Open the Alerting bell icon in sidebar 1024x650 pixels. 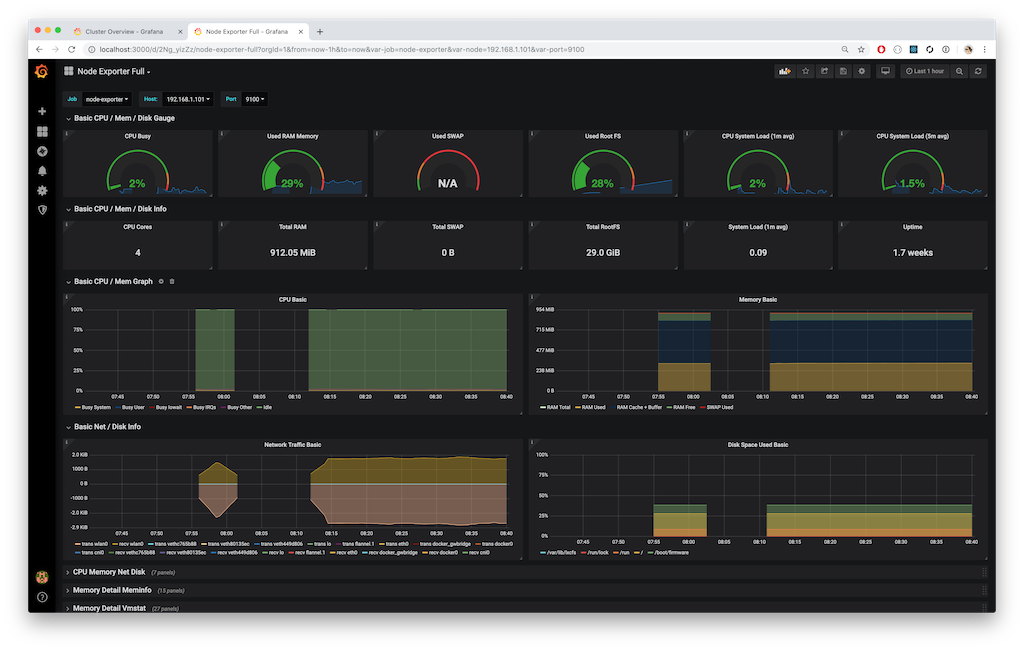tap(42, 171)
